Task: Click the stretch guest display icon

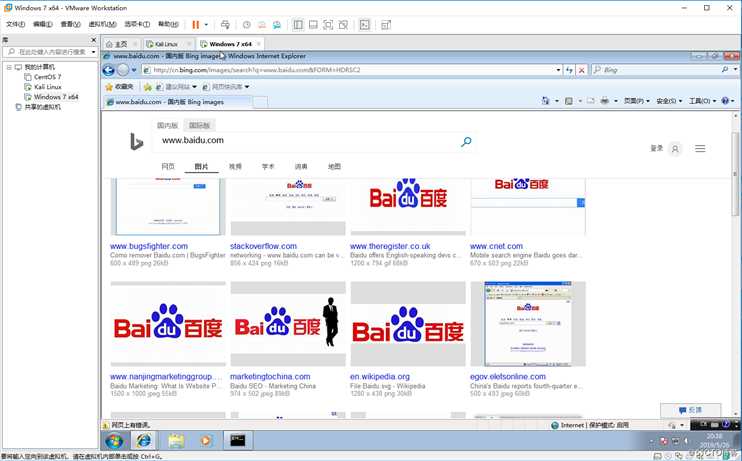Action: click(x=386, y=25)
